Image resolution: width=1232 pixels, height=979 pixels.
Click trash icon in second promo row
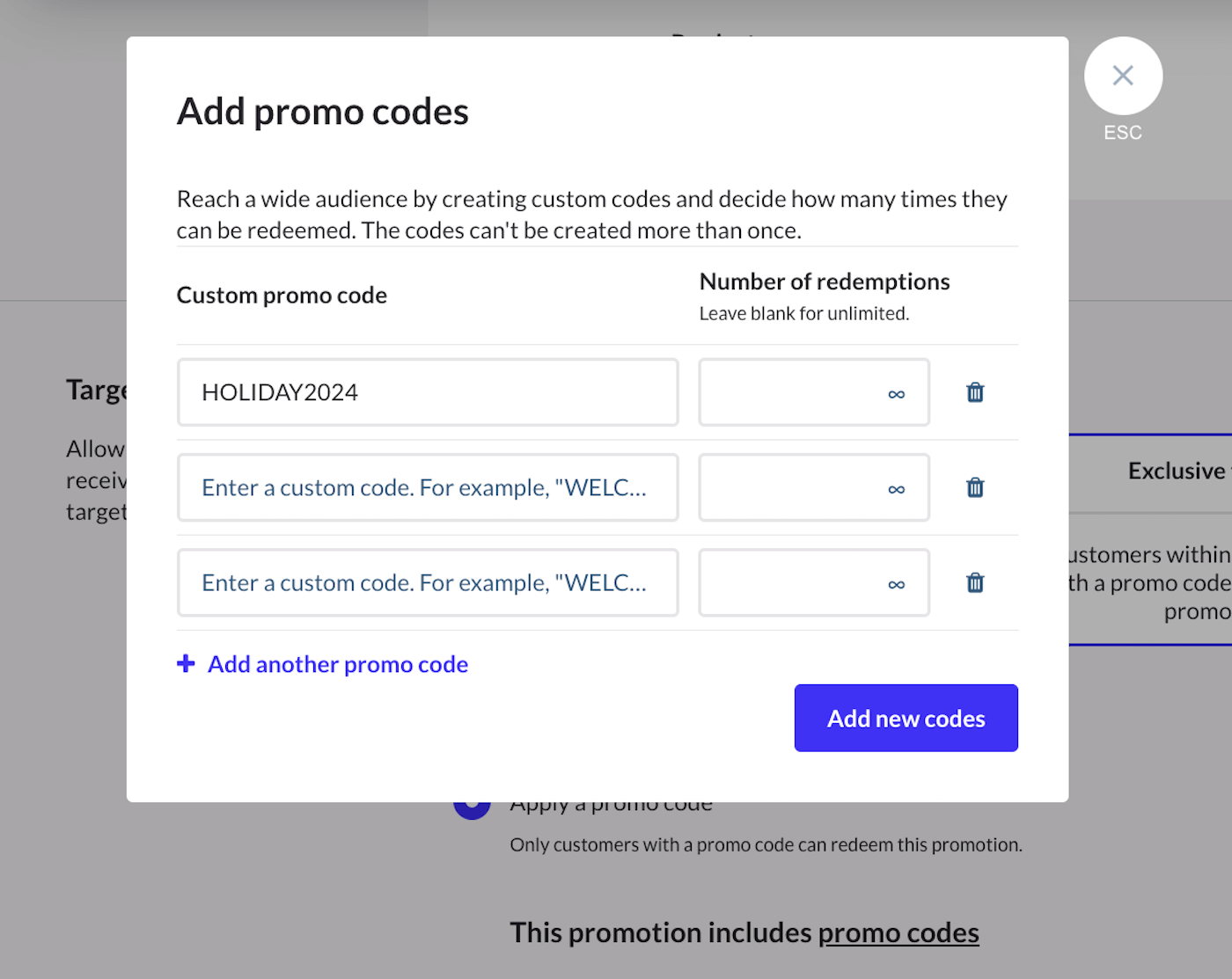click(975, 487)
